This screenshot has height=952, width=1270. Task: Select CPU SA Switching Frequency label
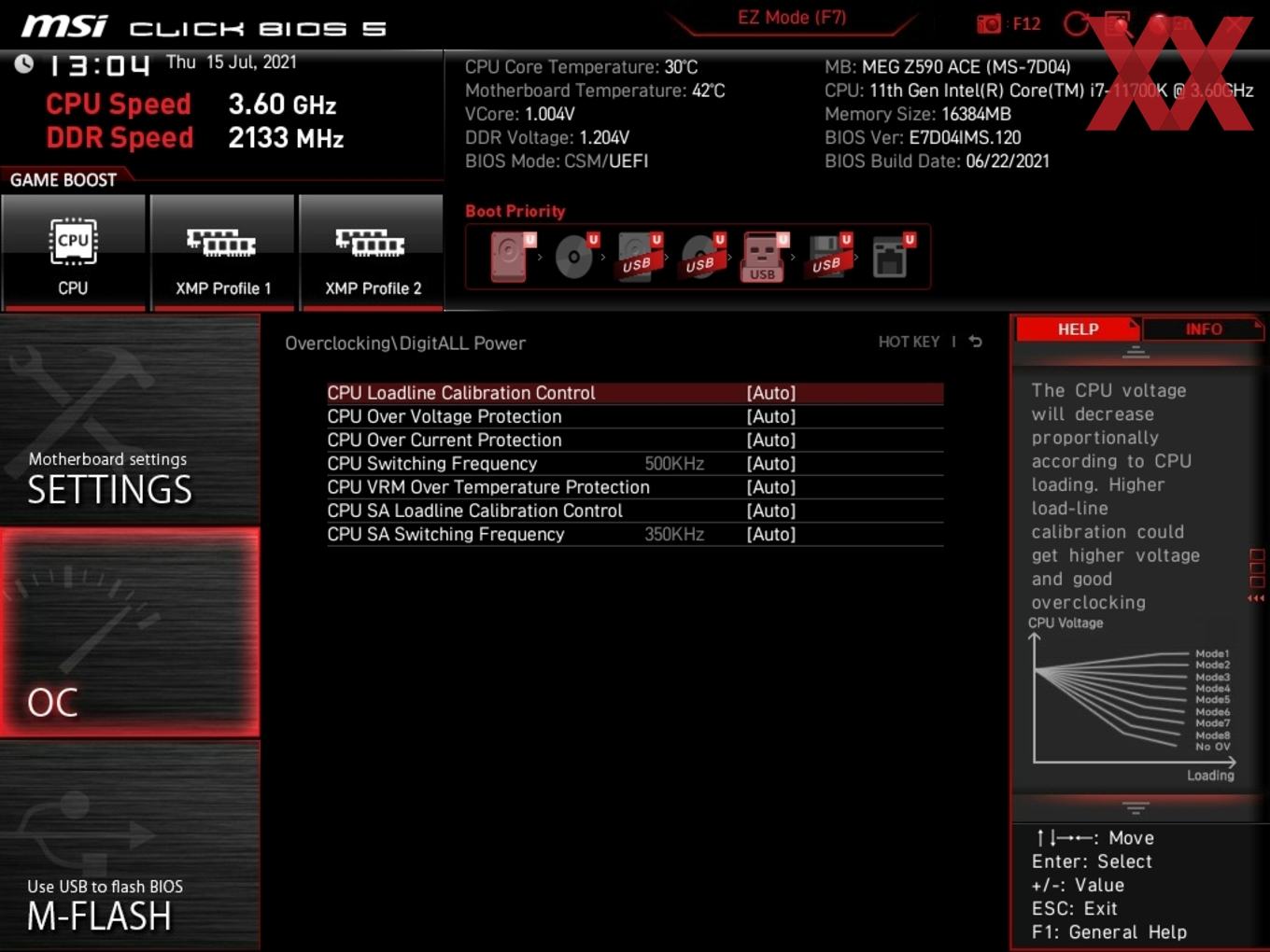[x=445, y=534]
